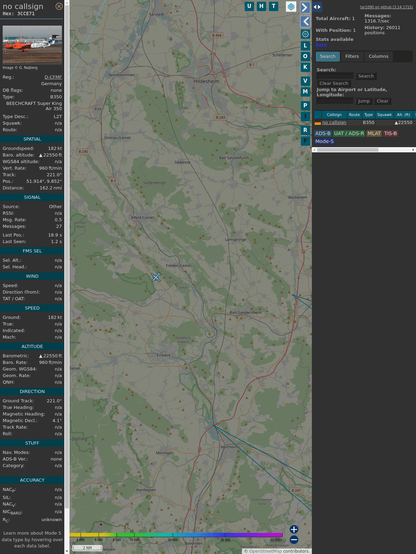Toggle the K map option button
The width and height of the screenshot is (416, 554).
[x=305, y=67]
